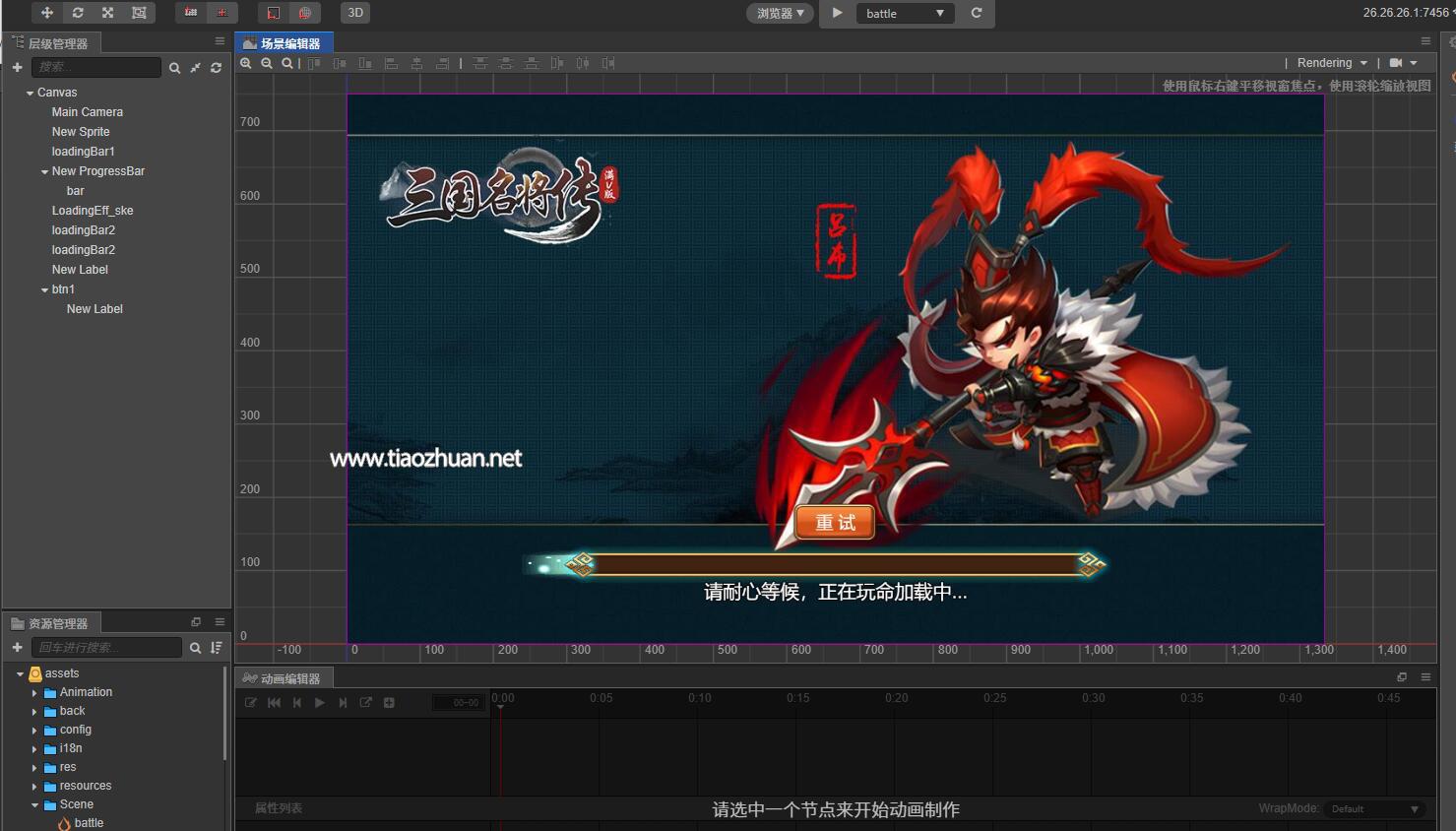Click the scene zoom-out magnifier
This screenshot has width=1456, height=831.
[267, 63]
